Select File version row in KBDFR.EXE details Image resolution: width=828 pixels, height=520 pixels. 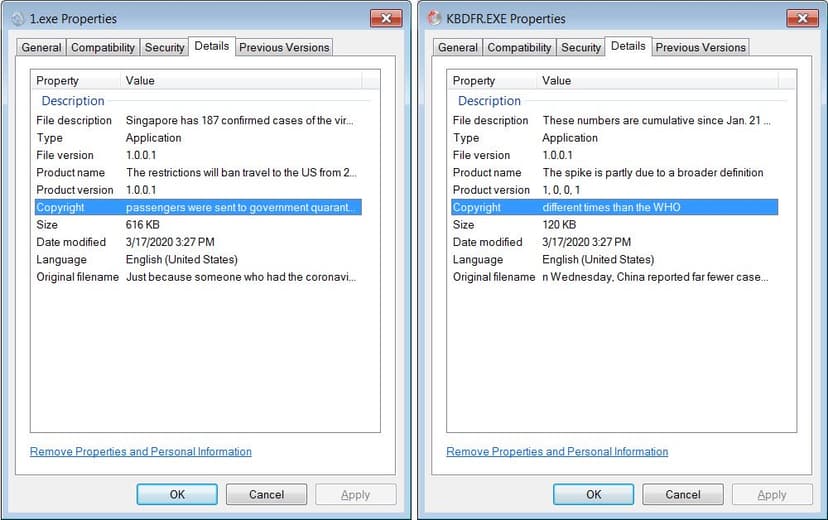click(x=615, y=155)
